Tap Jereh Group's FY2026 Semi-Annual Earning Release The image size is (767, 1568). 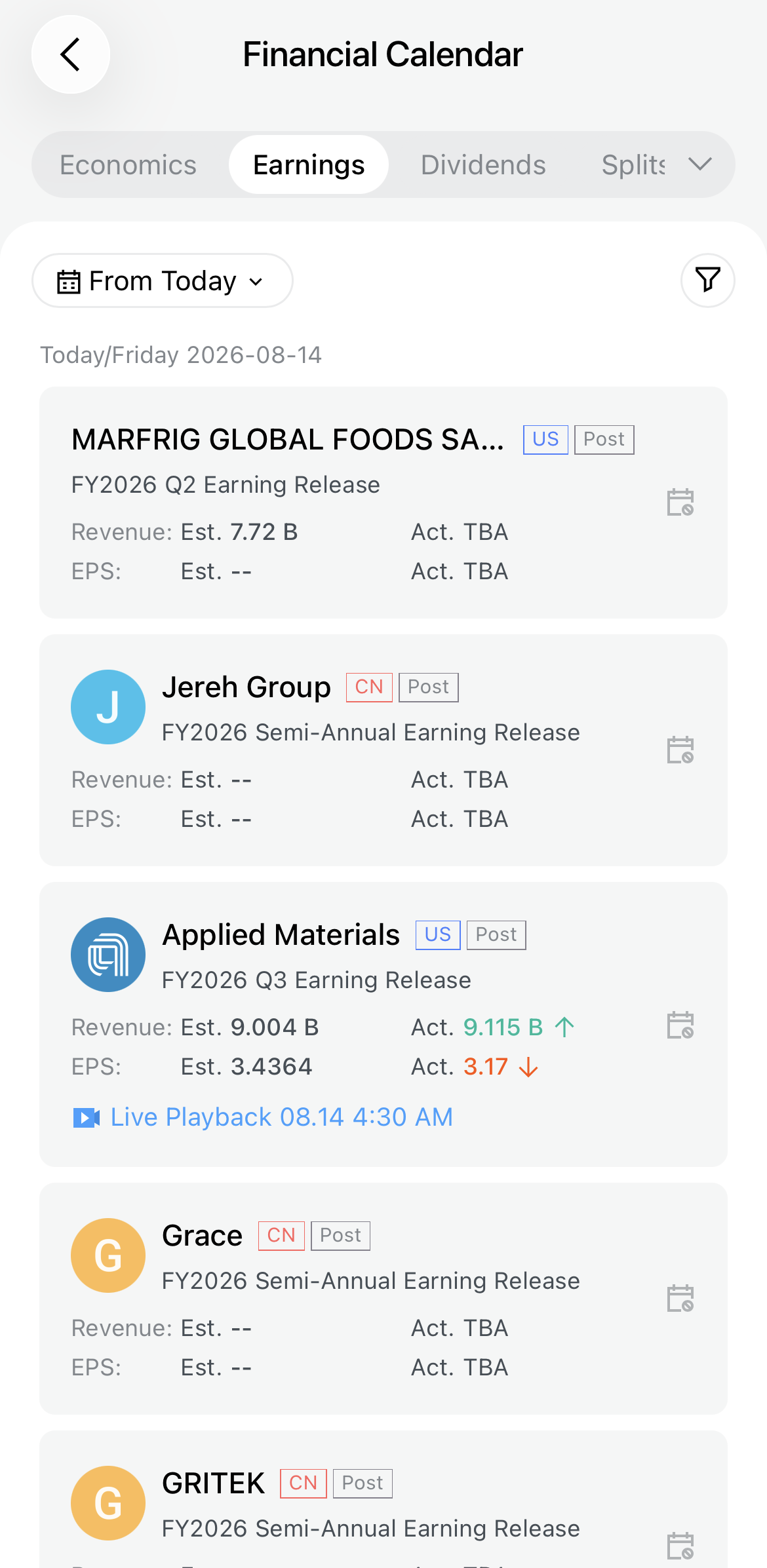click(371, 733)
